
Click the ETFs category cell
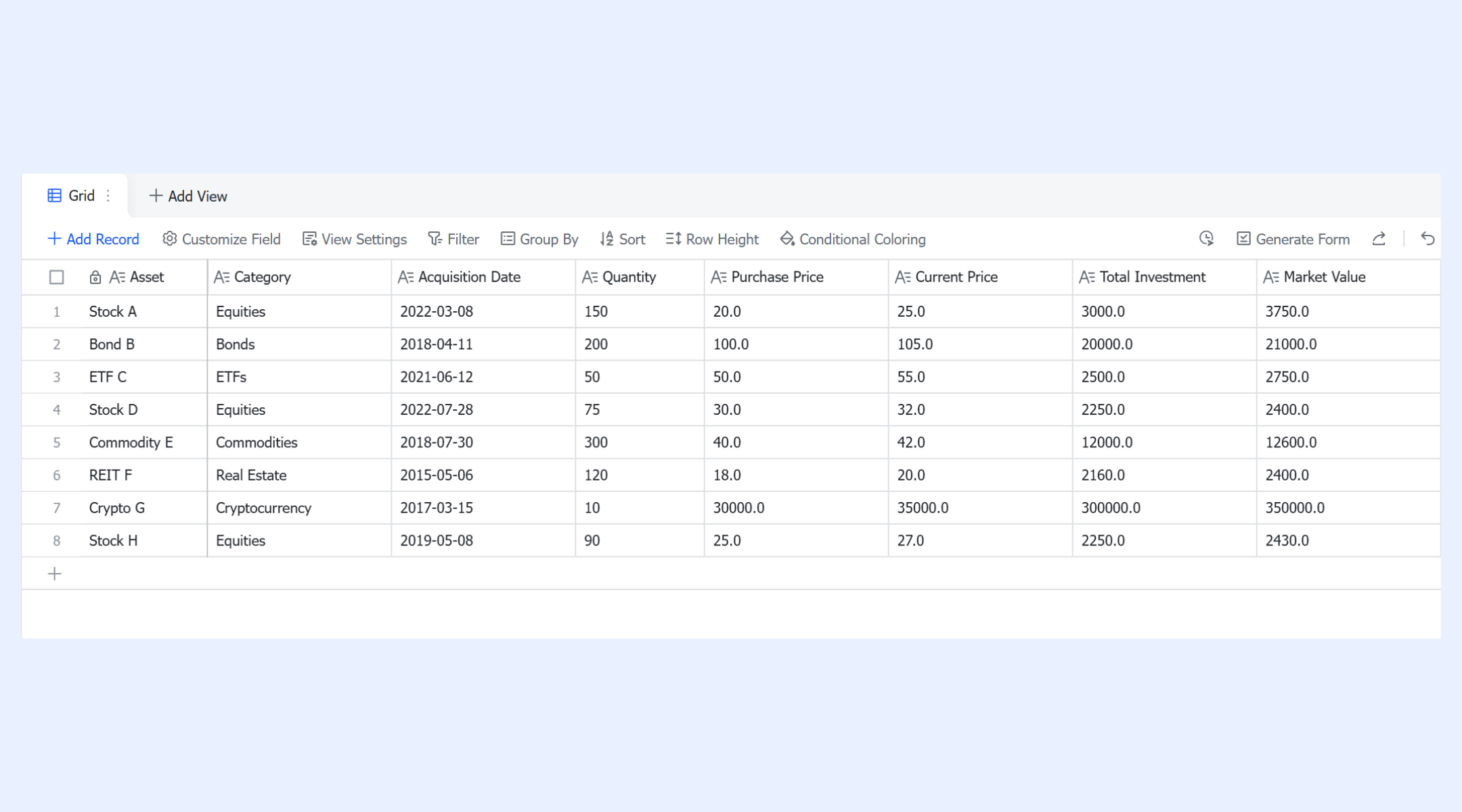tap(299, 377)
